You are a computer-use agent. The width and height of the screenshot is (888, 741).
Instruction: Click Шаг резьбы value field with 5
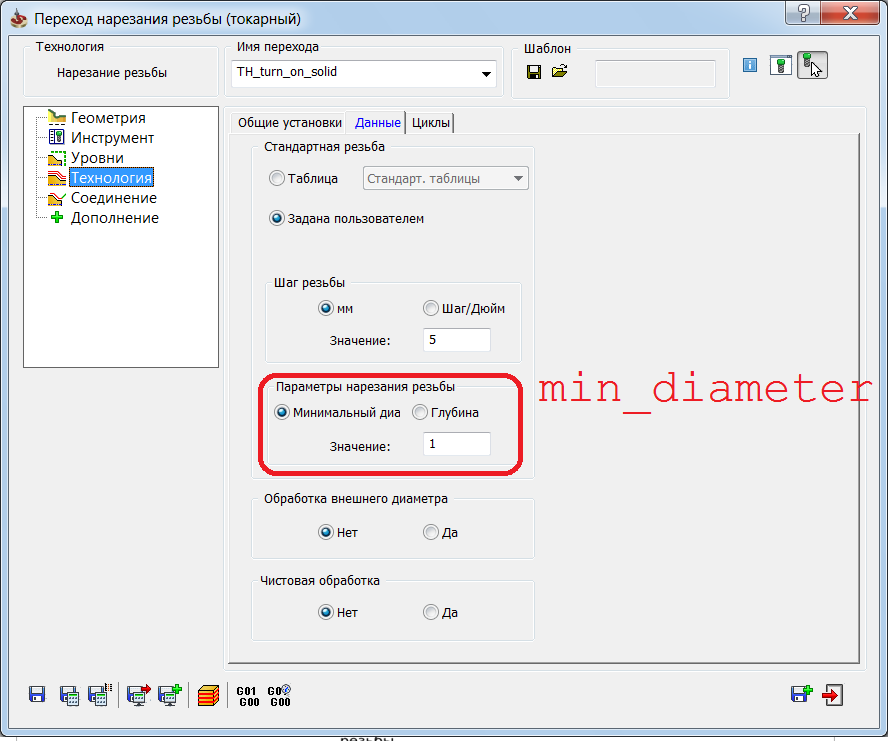pyautogui.click(x=456, y=340)
